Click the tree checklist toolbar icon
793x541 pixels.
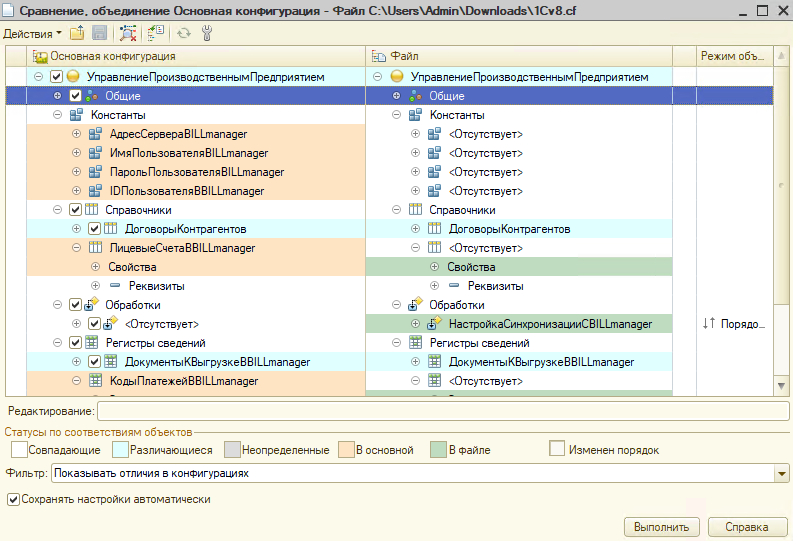(157, 33)
